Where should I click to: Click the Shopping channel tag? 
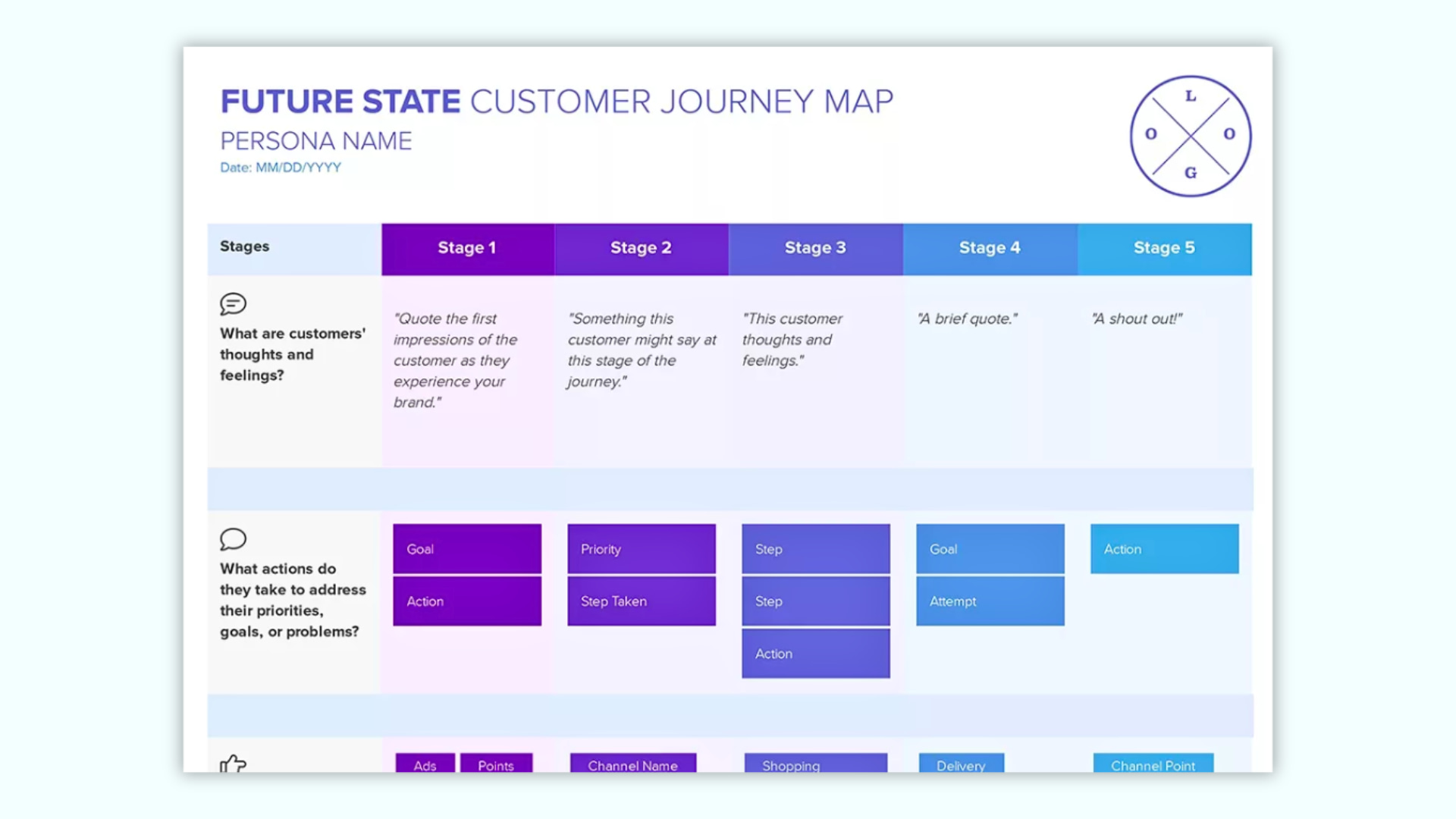816,763
